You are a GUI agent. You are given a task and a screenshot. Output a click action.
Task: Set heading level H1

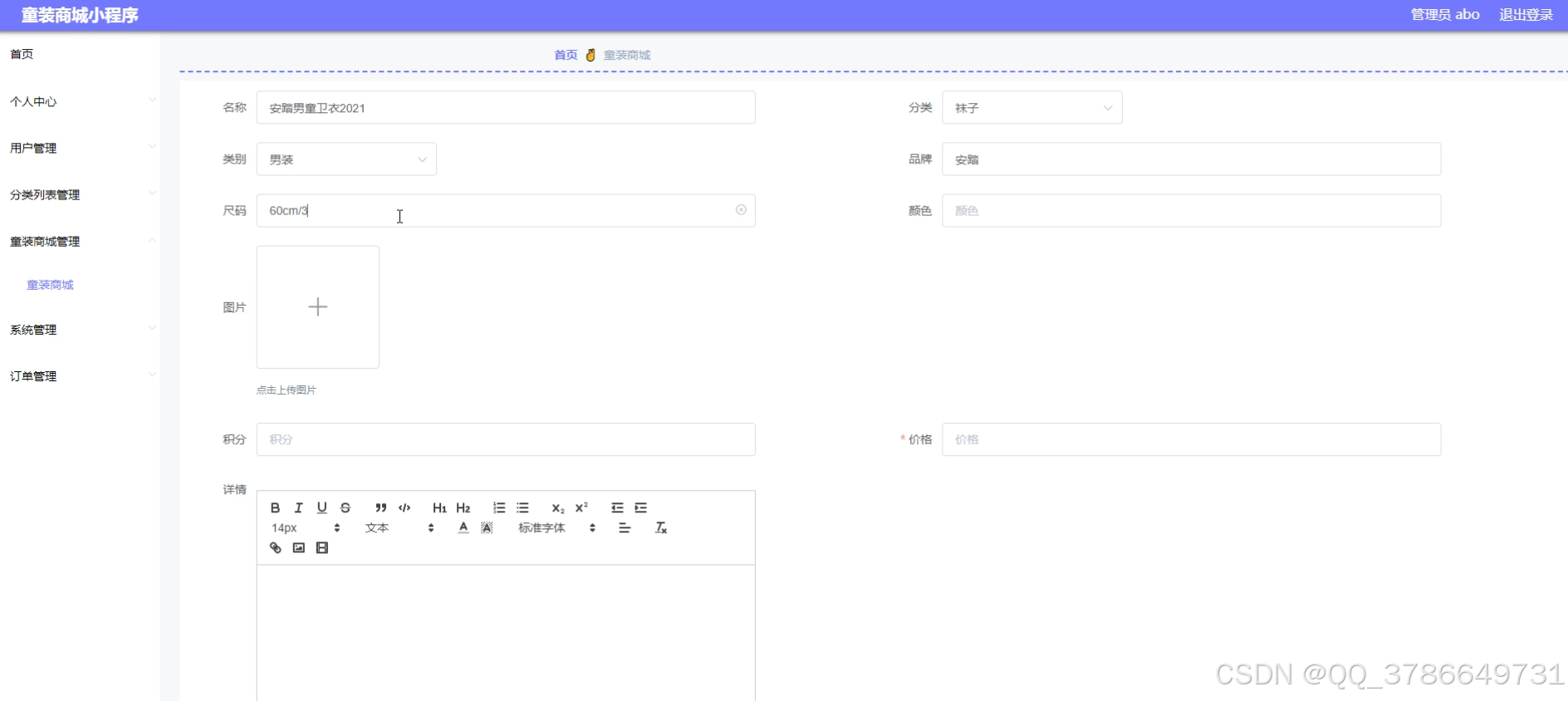coord(439,507)
